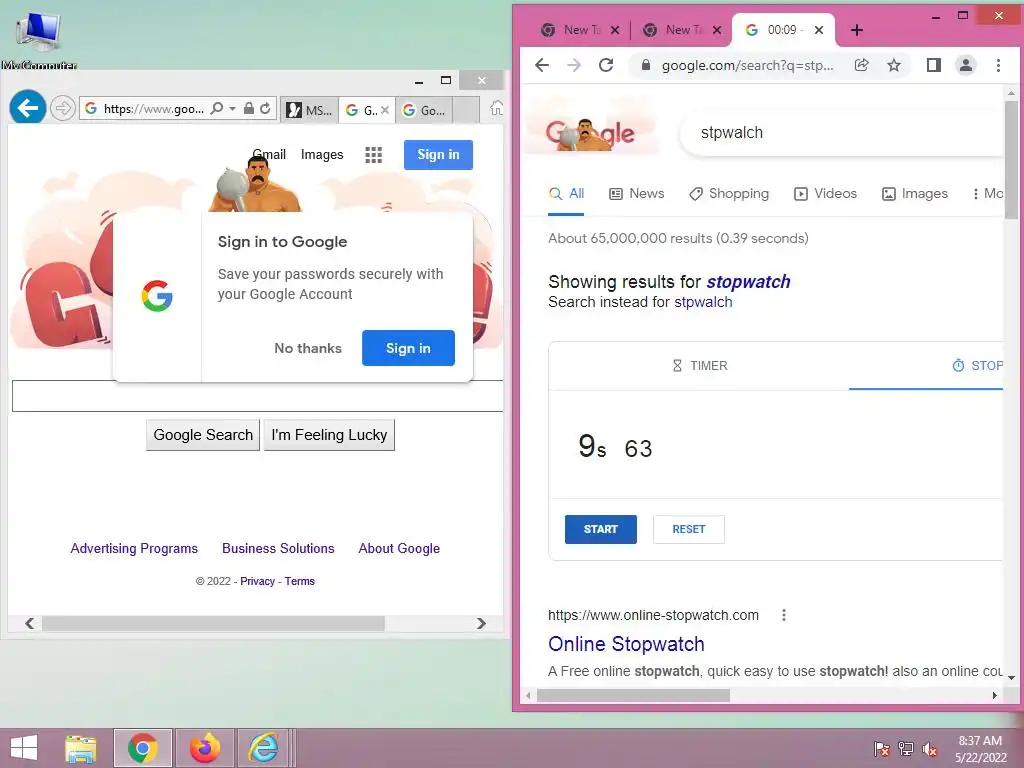Click No thanks in sign-in dialog

coord(308,348)
